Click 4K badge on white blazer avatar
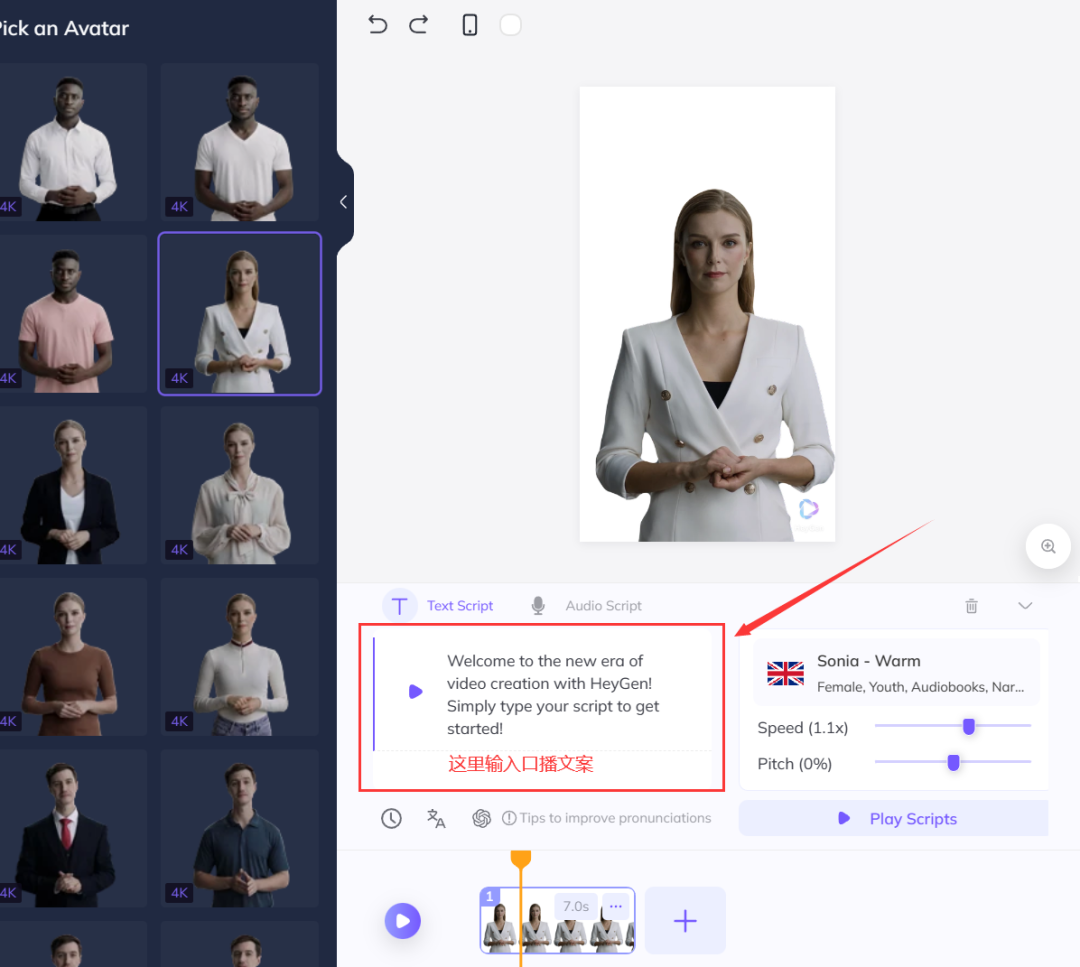The image size is (1080, 967). (179, 378)
